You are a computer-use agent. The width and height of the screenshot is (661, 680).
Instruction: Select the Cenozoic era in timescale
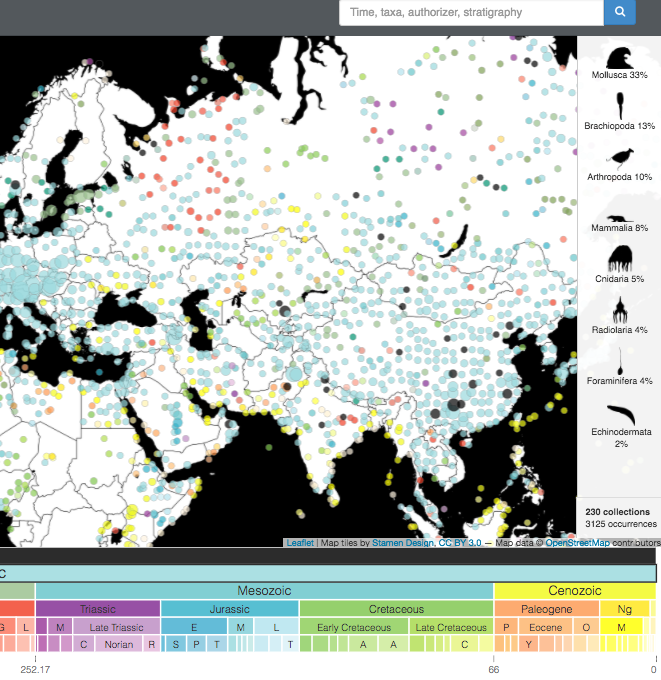tap(574, 591)
